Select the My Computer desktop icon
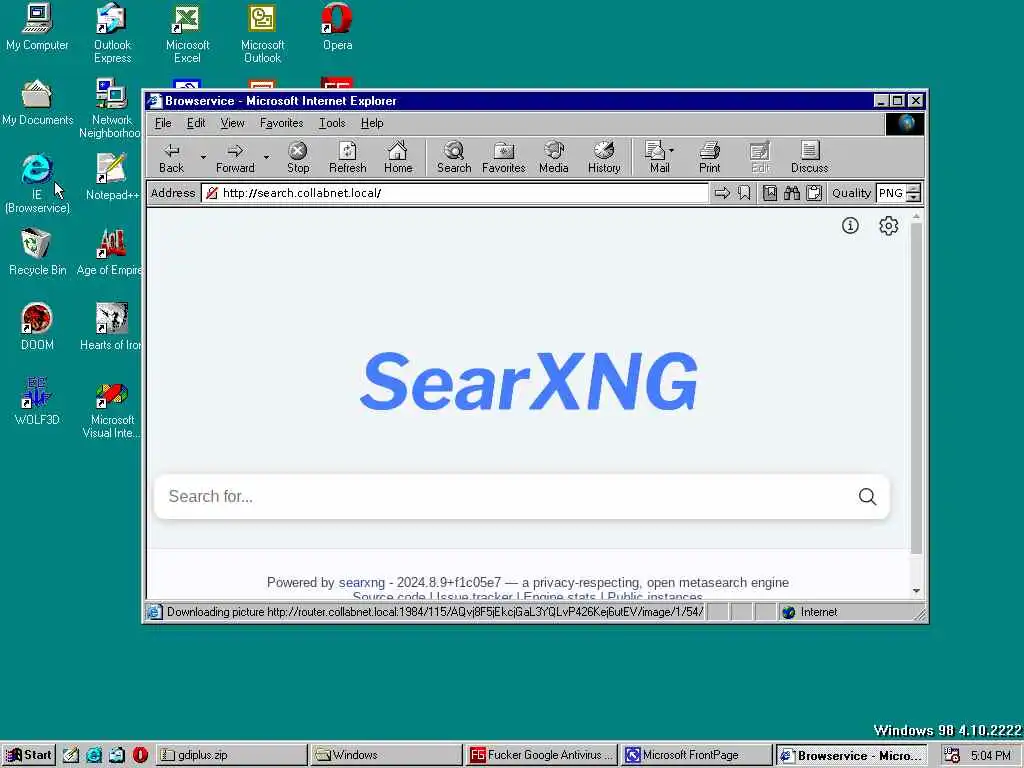 pyautogui.click(x=37, y=27)
